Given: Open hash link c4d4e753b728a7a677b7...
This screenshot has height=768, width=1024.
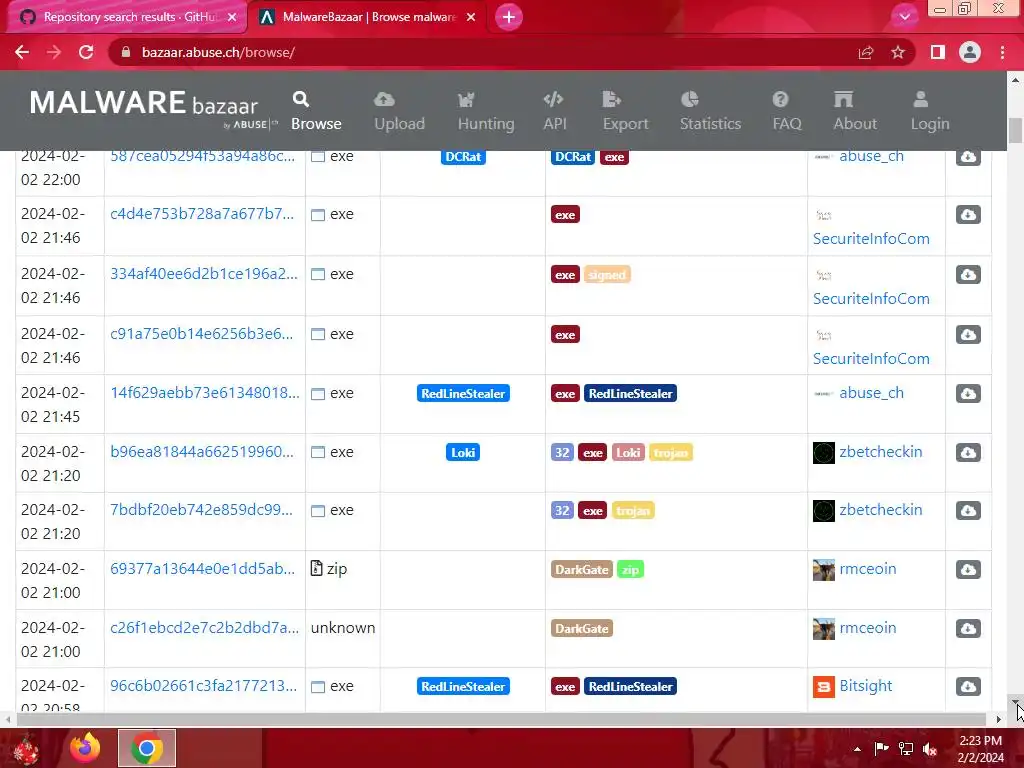Looking at the screenshot, I should [202, 214].
